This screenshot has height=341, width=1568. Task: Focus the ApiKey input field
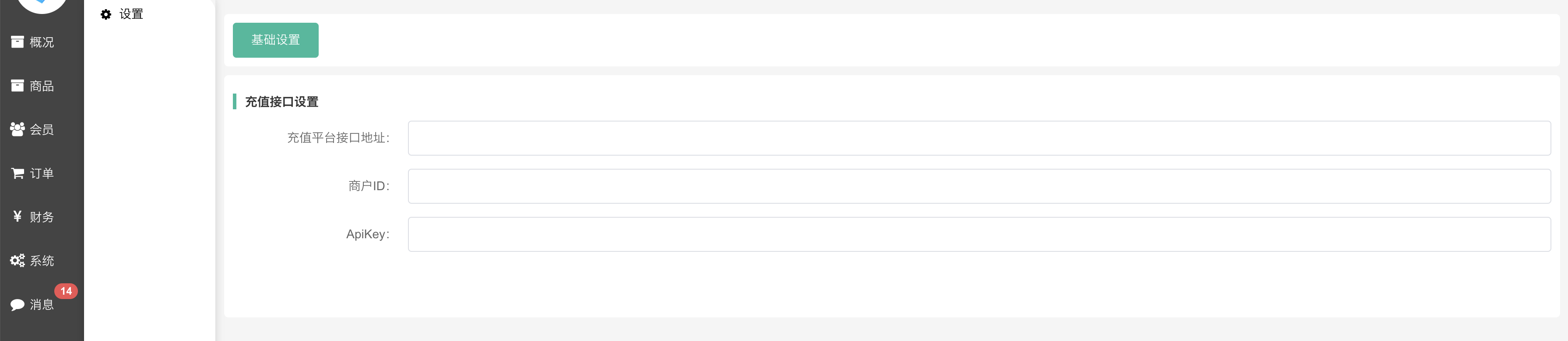(x=979, y=234)
